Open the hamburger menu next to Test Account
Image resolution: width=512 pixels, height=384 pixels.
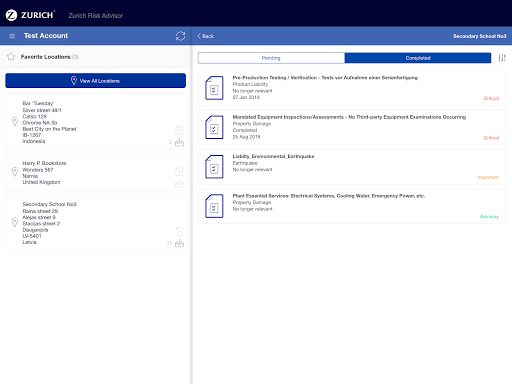click(12, 36)
